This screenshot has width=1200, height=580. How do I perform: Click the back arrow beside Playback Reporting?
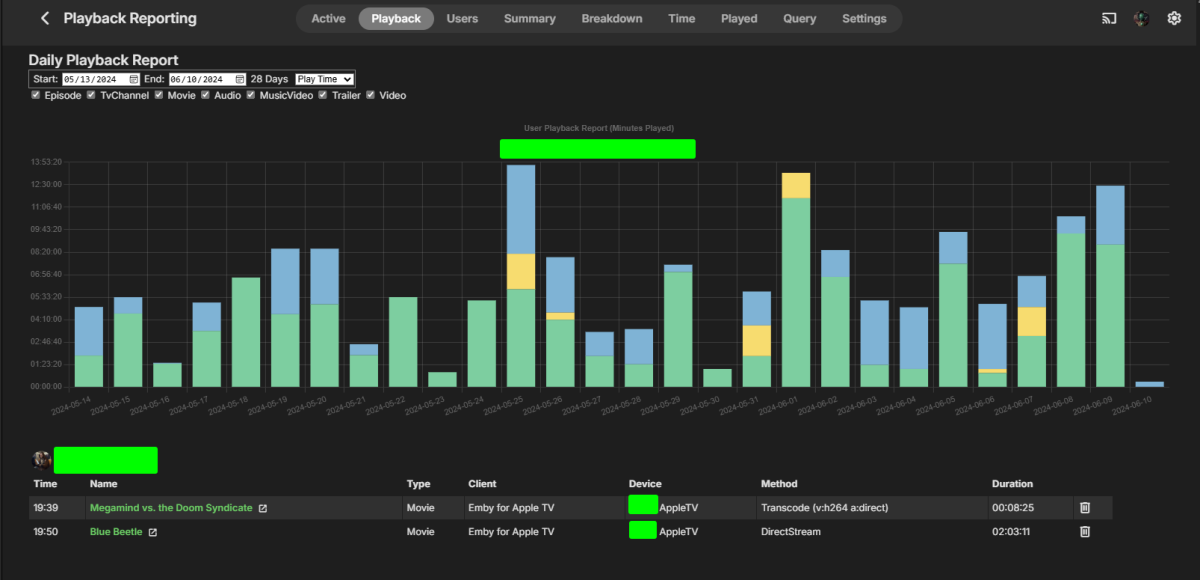point(45,19)
